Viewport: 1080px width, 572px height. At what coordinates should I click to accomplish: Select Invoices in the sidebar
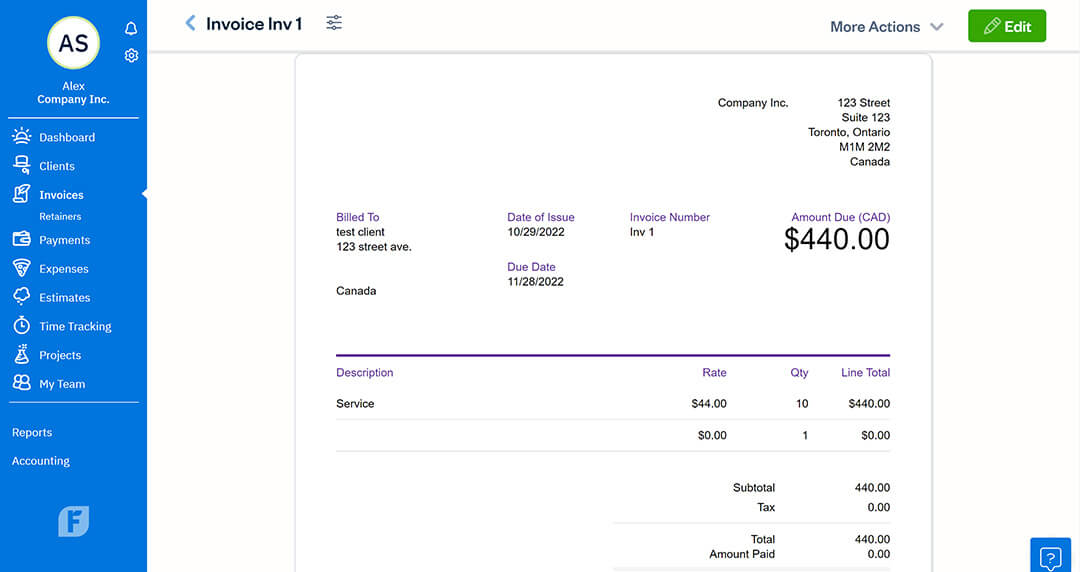click(x=61, y=195)
